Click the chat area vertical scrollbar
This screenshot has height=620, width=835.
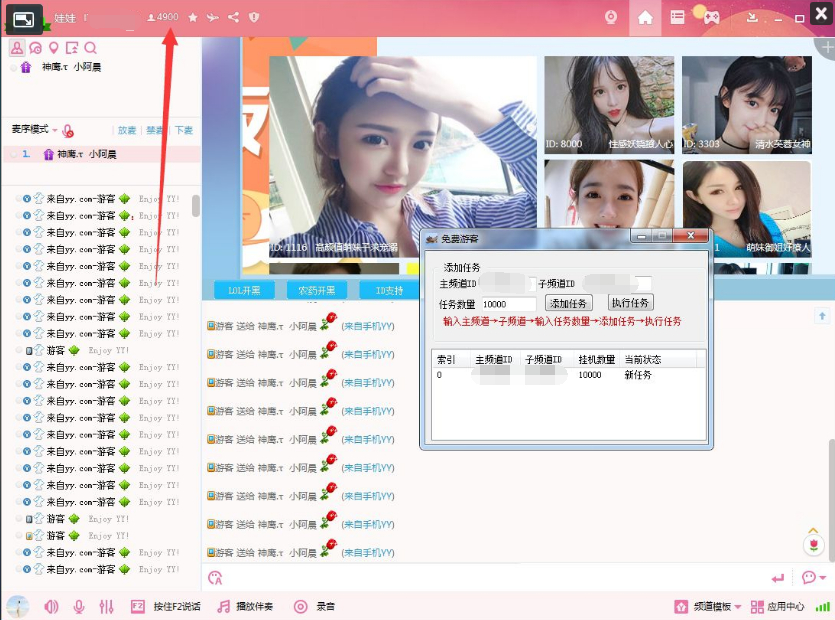tap(831, 500)
